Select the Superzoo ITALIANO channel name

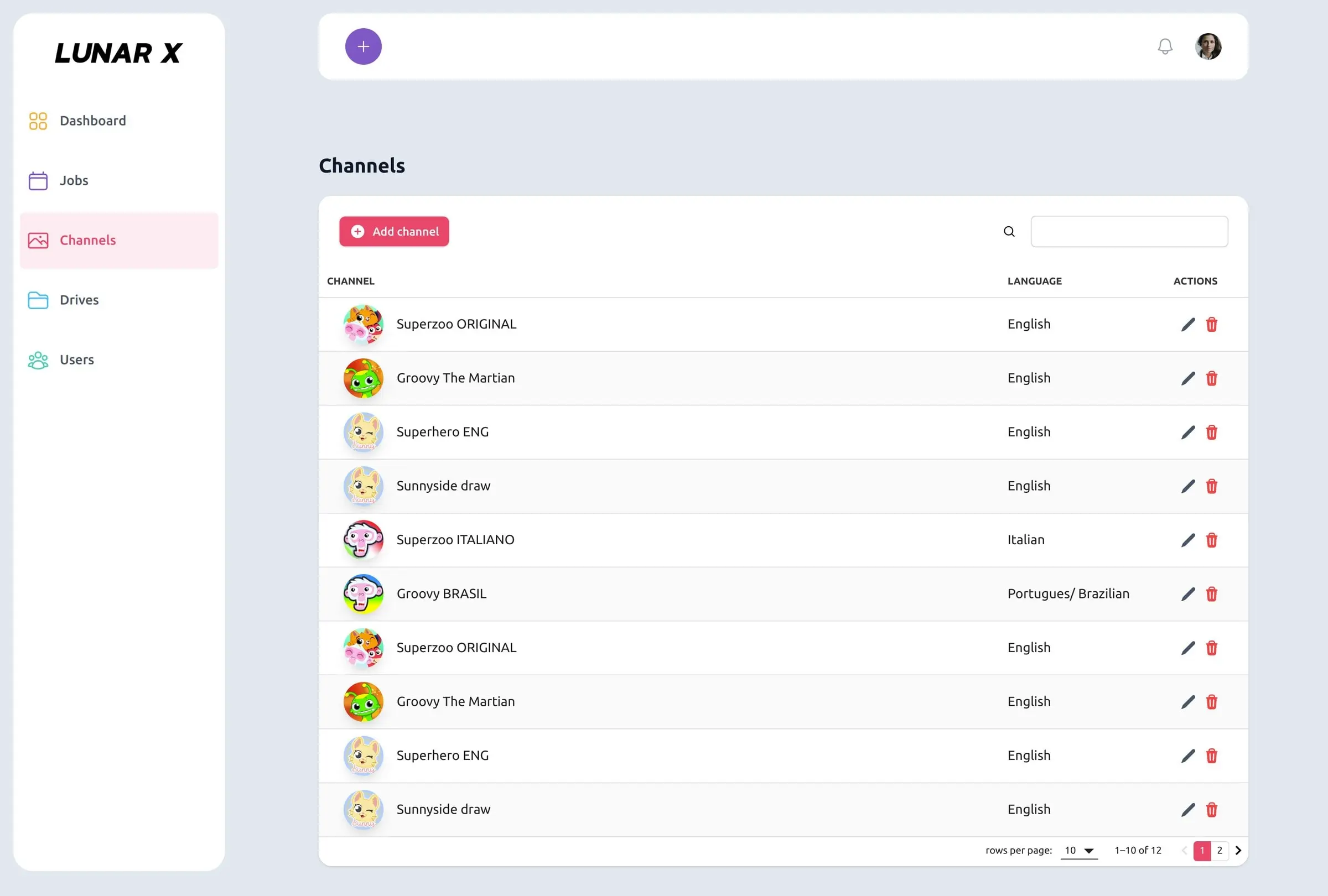pyautogui.click(x=455, y=540)
